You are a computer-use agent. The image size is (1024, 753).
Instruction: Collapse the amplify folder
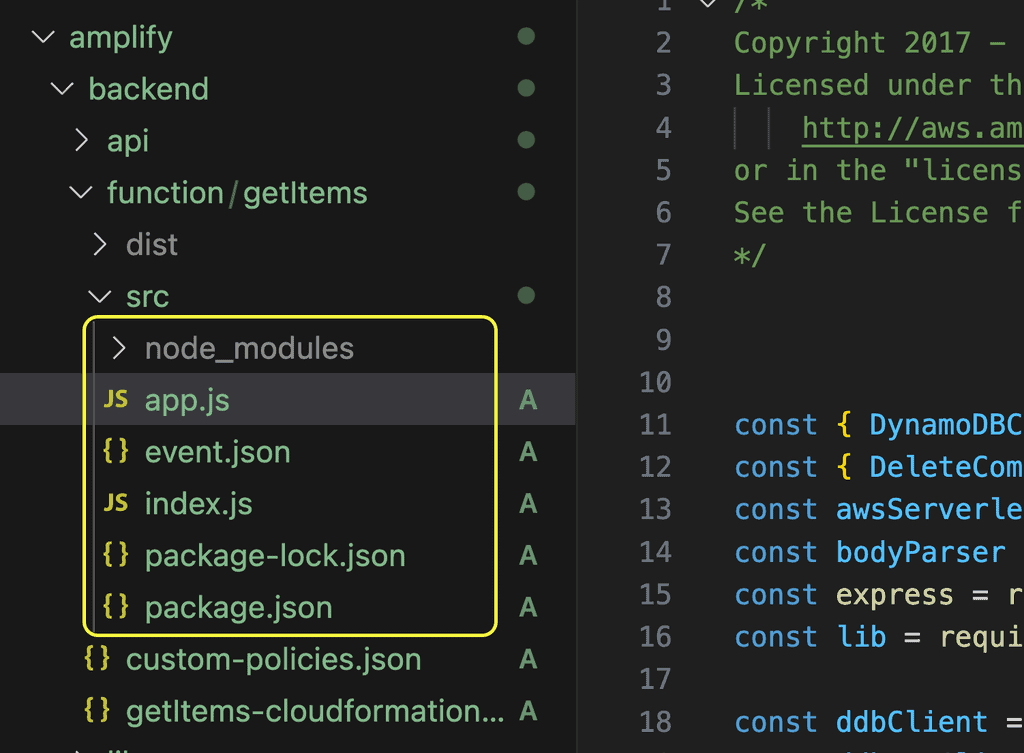43,38
